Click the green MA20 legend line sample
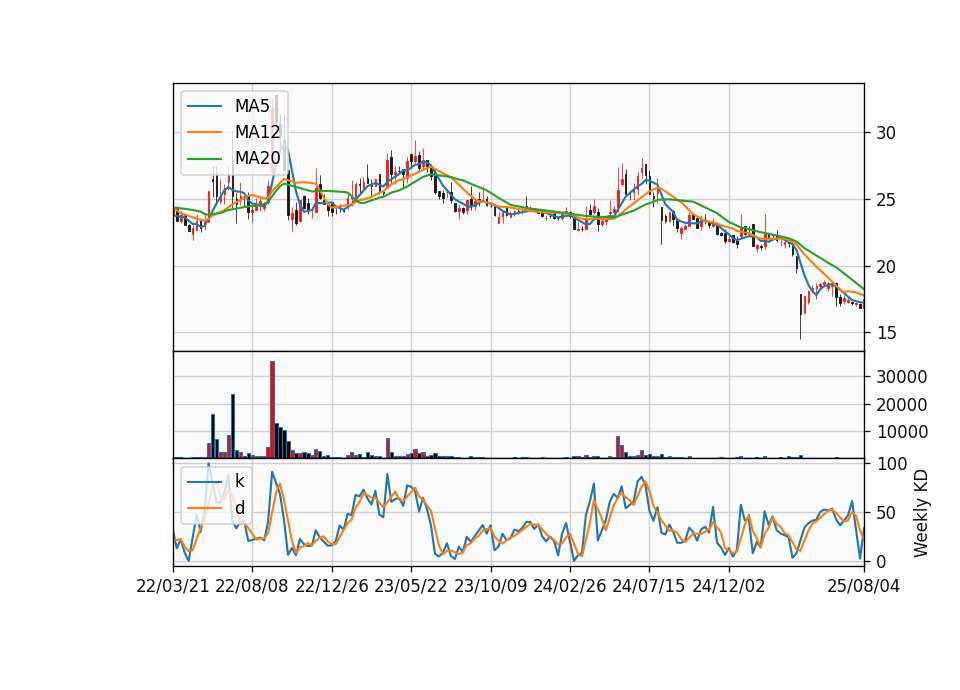The height and width of the screenshot is (690, 960). [204, 158]
